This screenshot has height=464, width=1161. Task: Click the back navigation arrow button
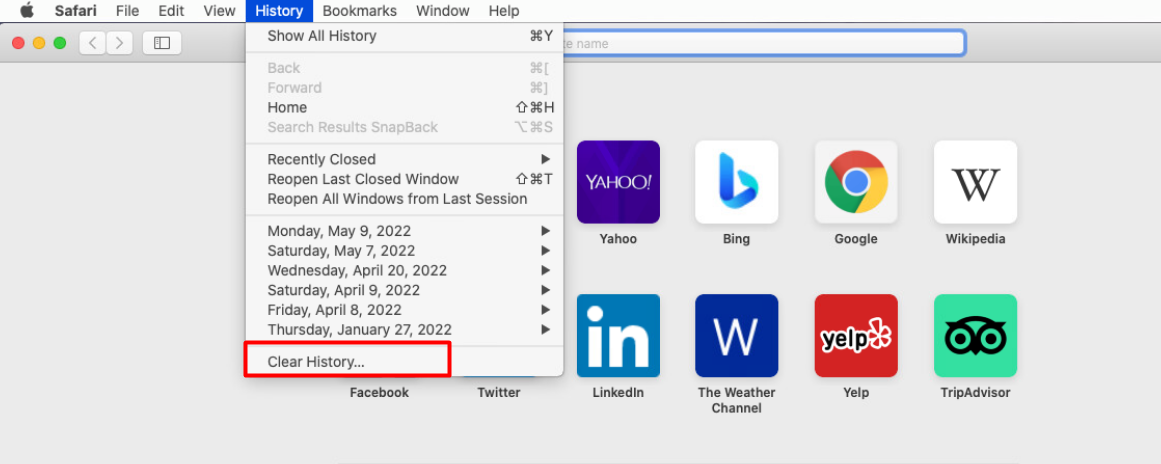tap(93, 43)
